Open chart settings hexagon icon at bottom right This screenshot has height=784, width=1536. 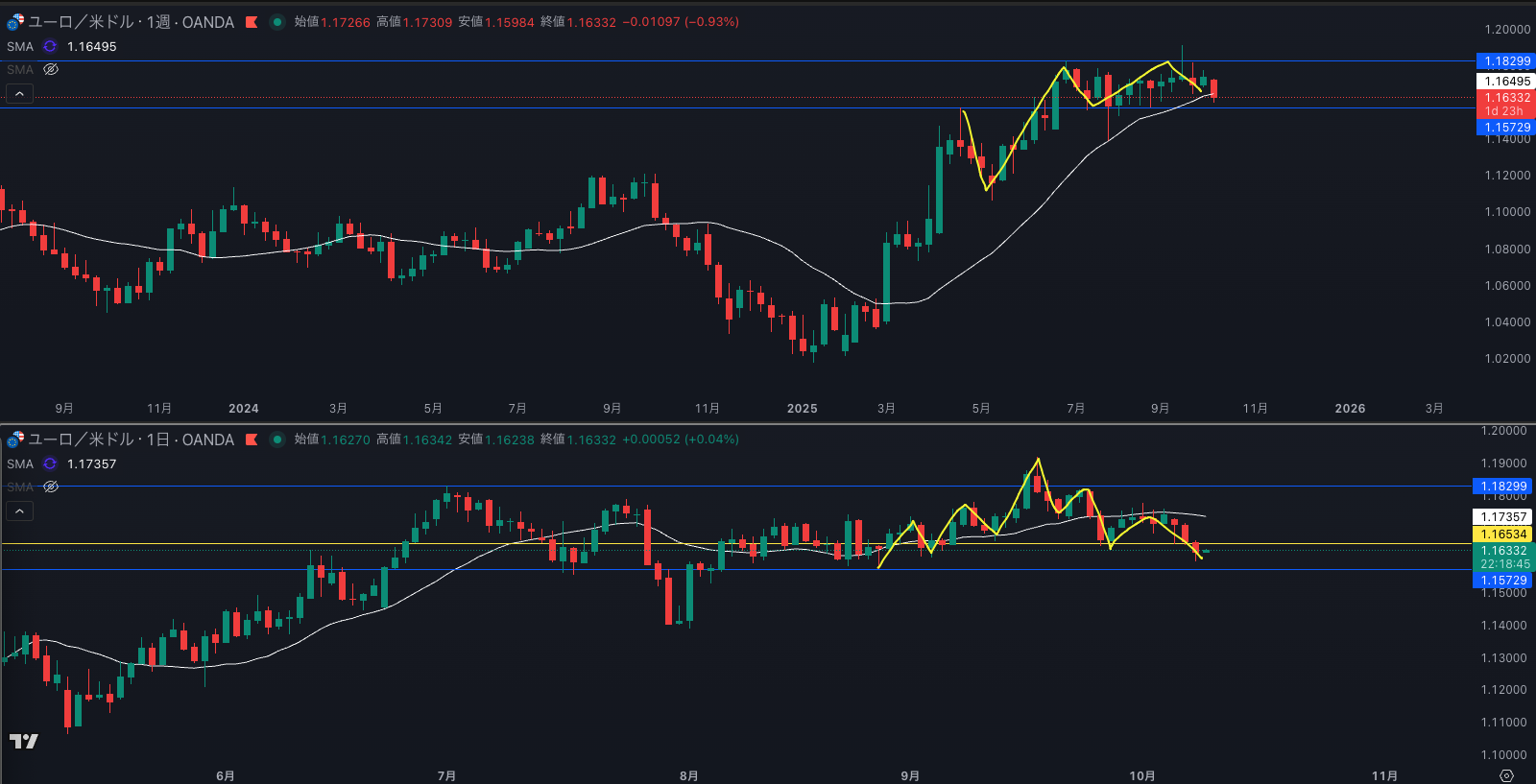[x=1506, y=775]
